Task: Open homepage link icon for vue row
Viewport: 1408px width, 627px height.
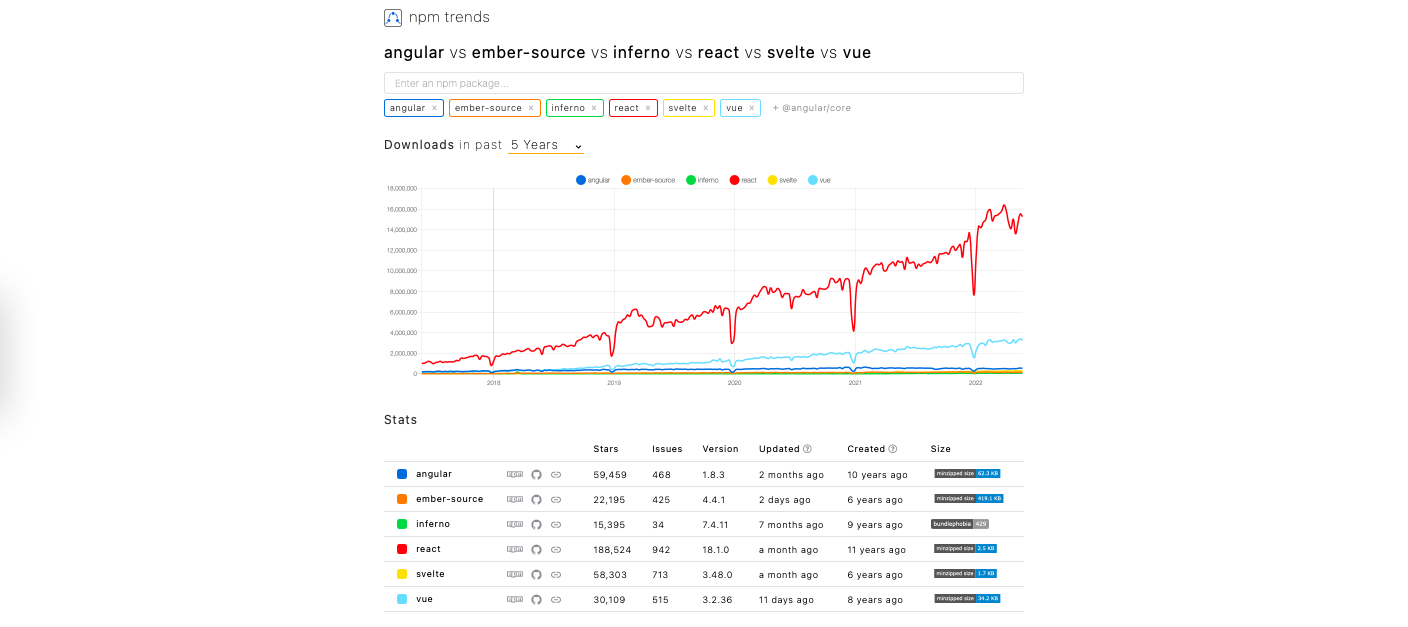Action: 556,599
